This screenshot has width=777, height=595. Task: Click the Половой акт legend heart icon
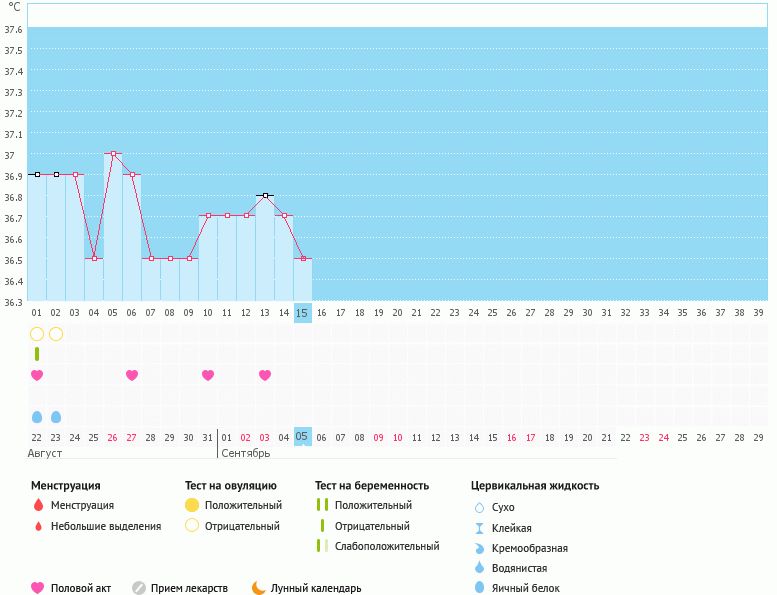click(38, 588)
